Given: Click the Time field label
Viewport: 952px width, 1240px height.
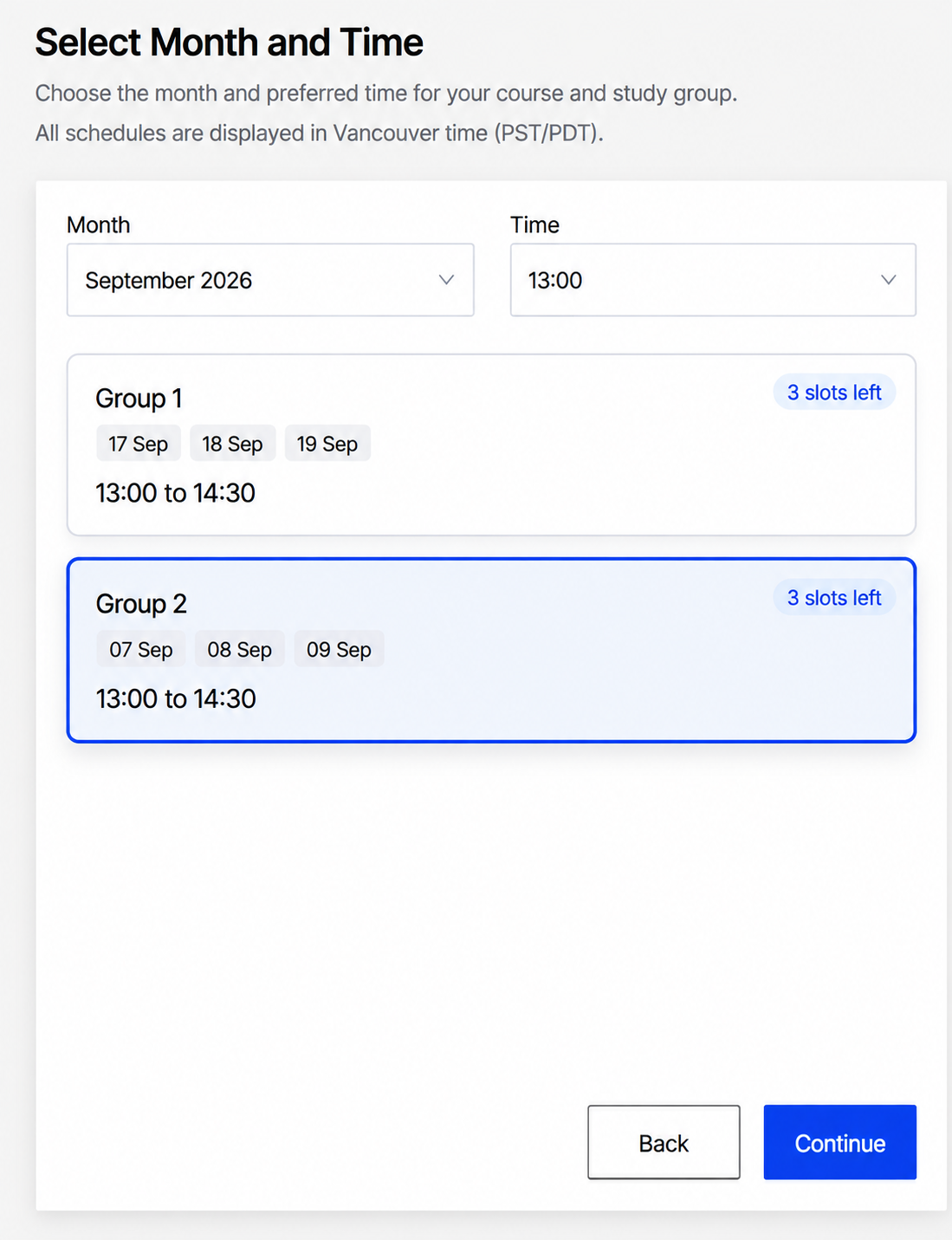Looking at the screenshot, I should (534, 225).
